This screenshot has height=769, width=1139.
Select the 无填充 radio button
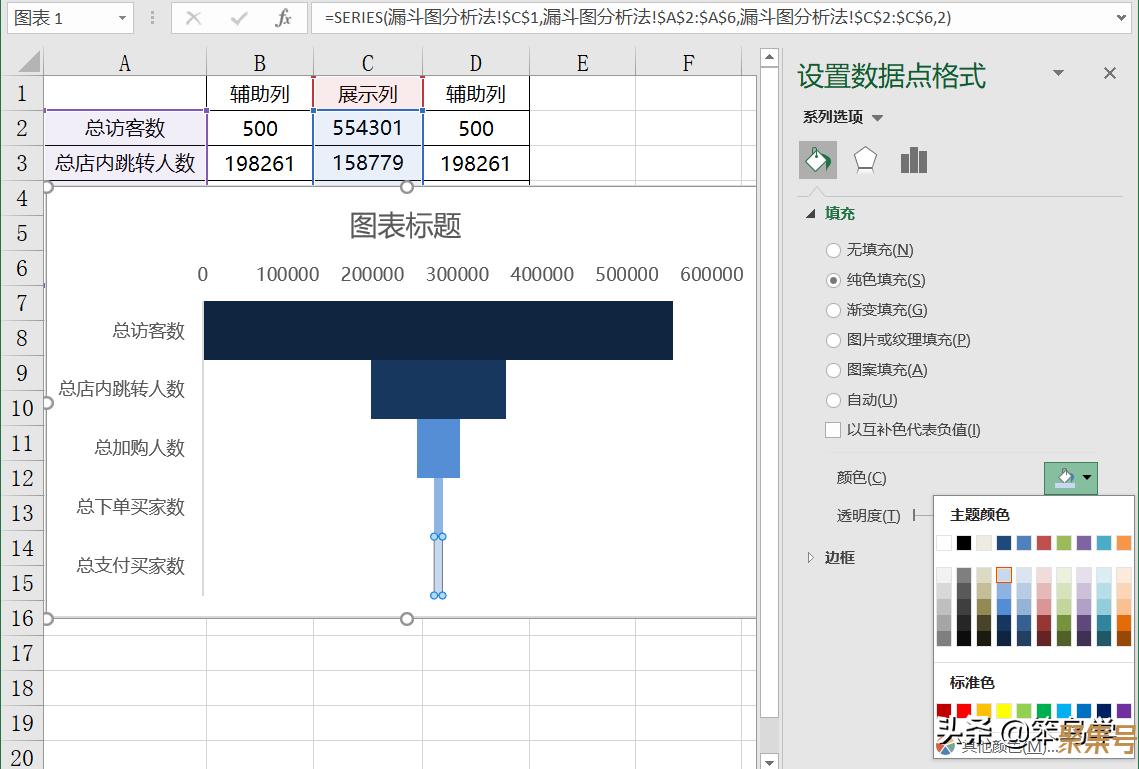(x=833, y=250)
